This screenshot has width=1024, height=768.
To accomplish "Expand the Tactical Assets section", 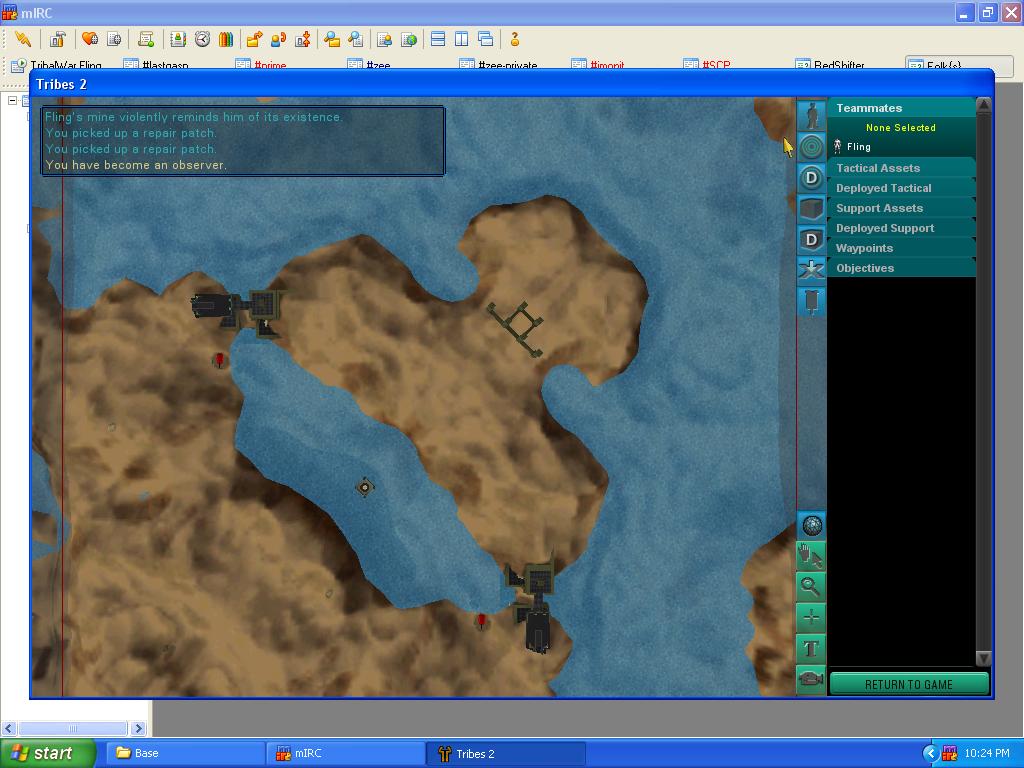I will tap(901, 168).
